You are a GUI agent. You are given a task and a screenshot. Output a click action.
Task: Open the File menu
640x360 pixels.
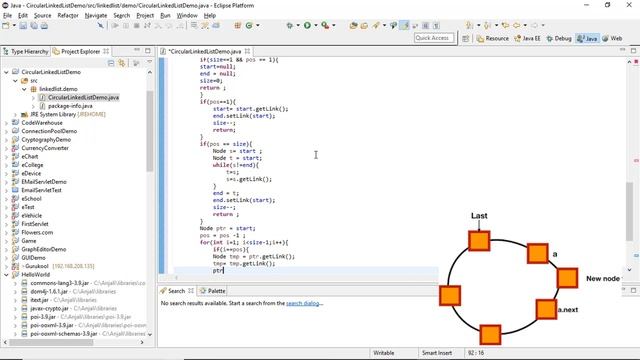(x=7, y=16)
